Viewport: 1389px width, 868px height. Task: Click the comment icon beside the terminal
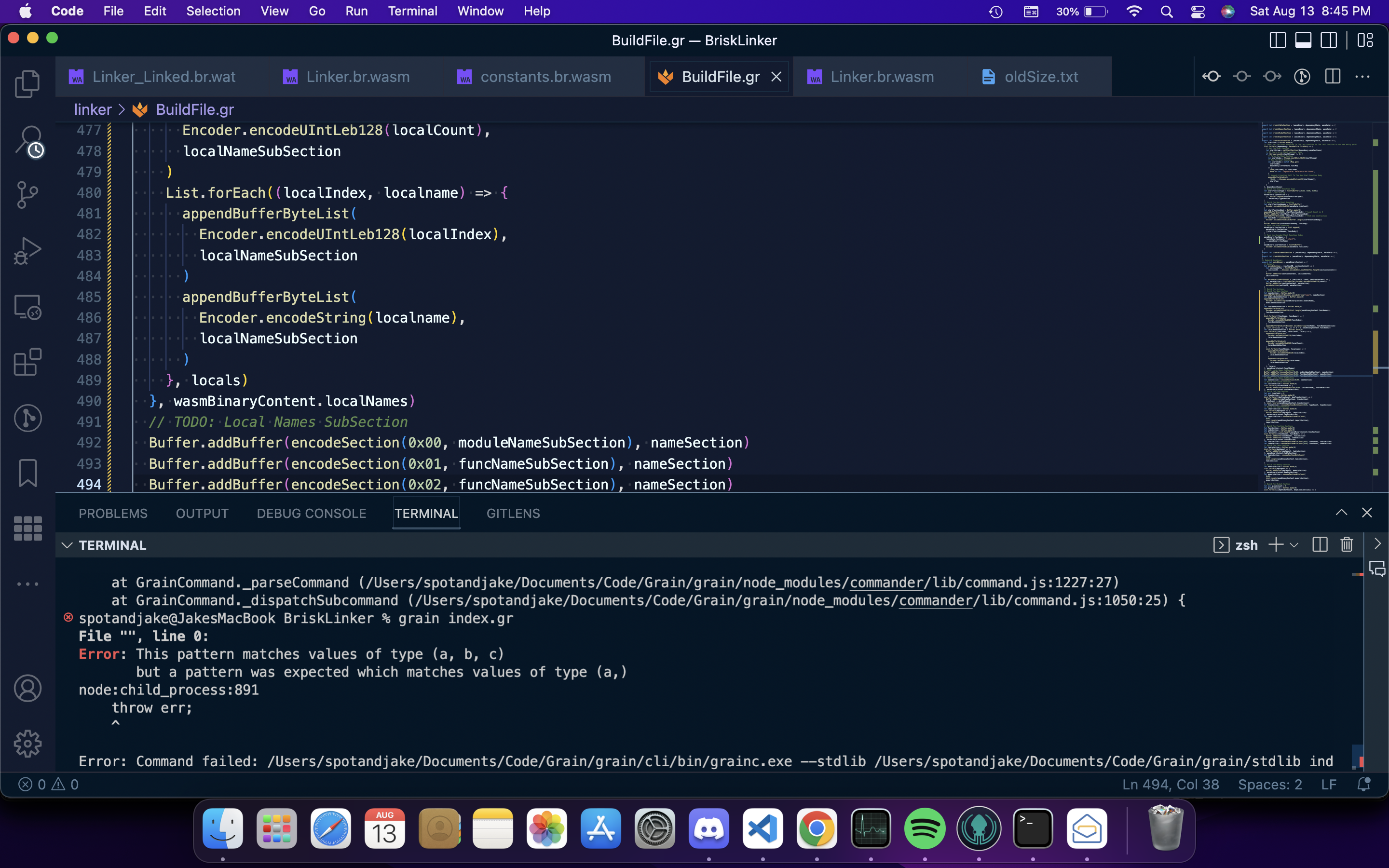point(1377,570)
